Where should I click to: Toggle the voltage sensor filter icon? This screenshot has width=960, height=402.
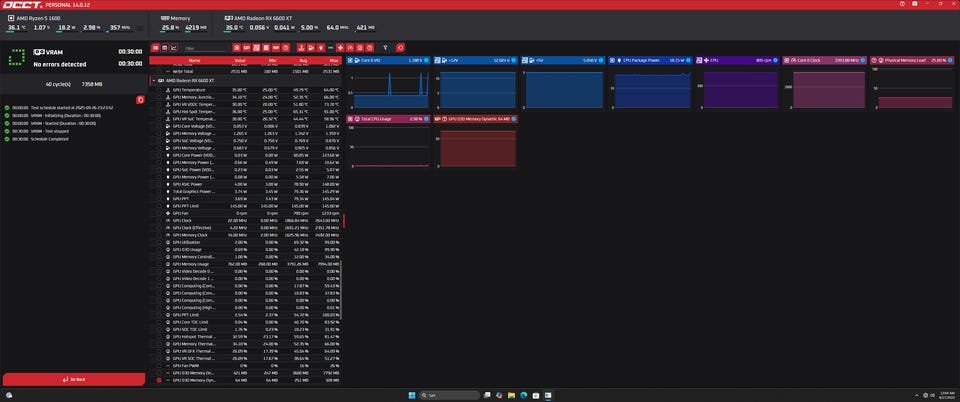[x=311, y=47]
